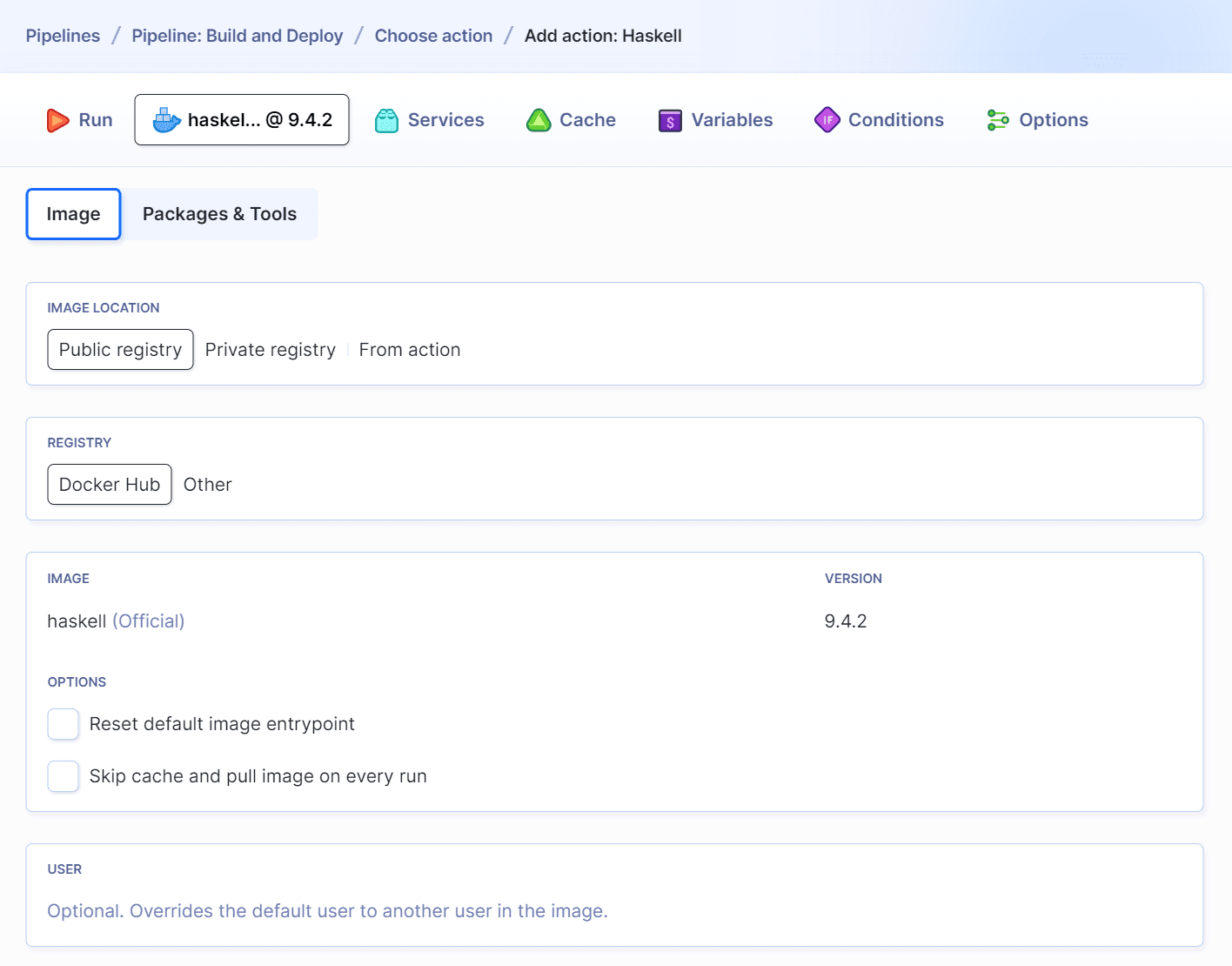The height and width of the screenshot is (966, 1232).
Task: Select the From action image location
Action: point(409,349)
